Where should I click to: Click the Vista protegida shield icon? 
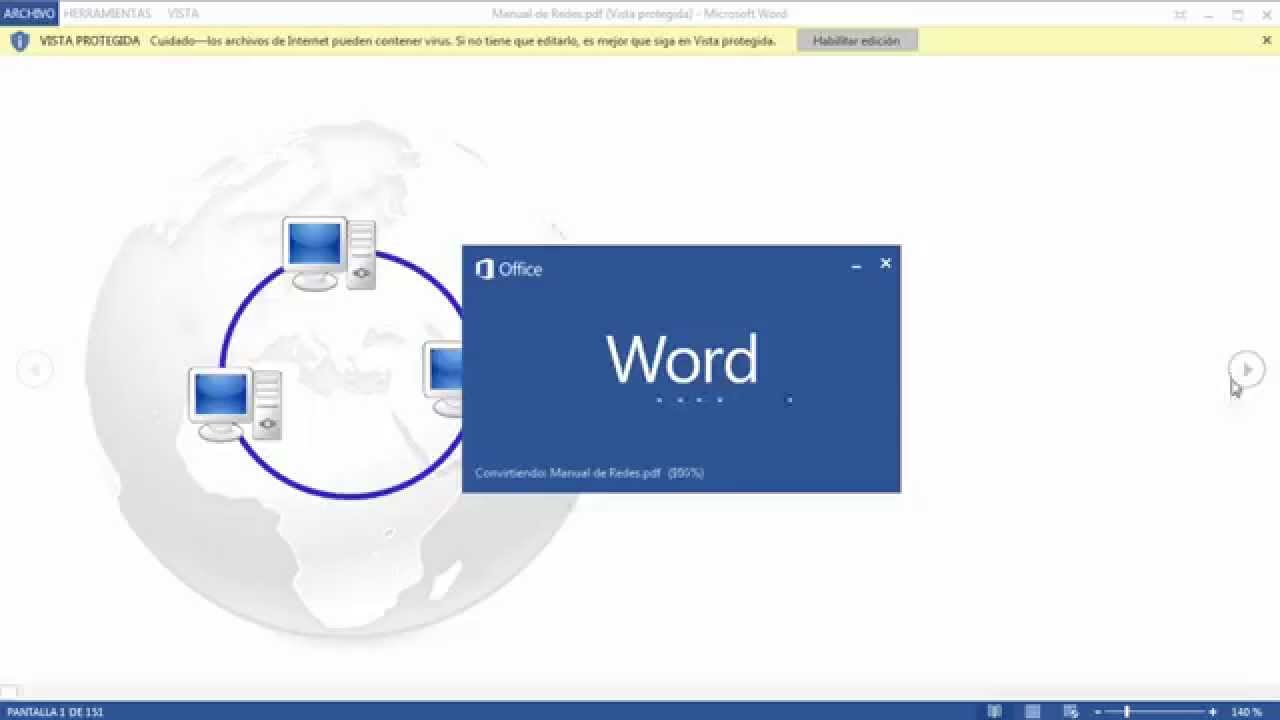[20, 41]
